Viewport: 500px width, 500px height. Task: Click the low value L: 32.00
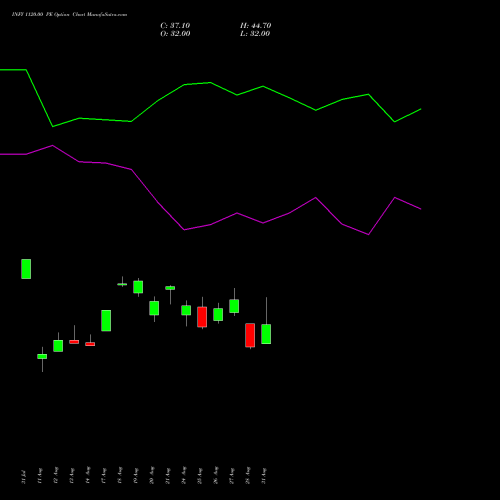[x=255, y=34]
